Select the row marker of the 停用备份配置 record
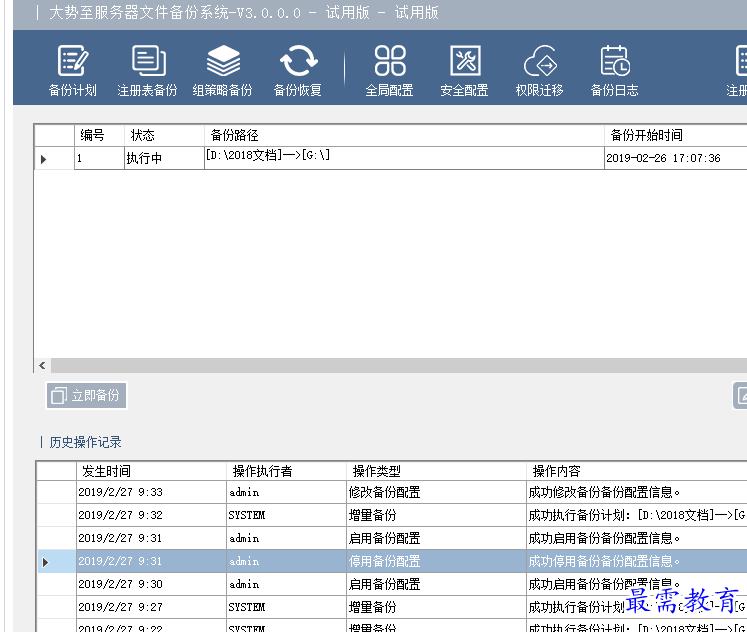Viewport: 747px width, 632px height. 56,561
